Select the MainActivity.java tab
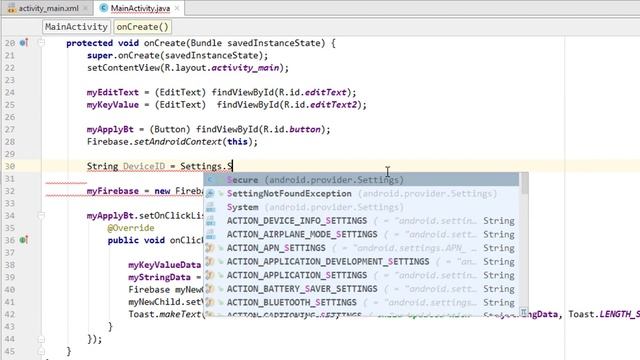Screen dimensions: 640x360 coord(140,8)
